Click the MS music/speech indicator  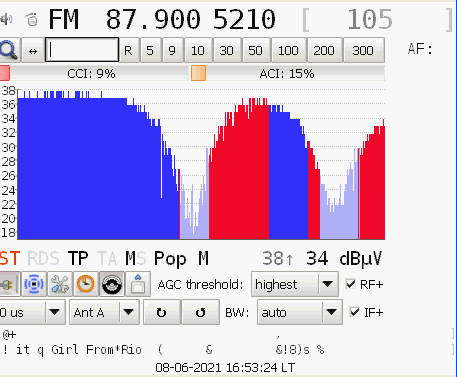(x=135, y=259)
